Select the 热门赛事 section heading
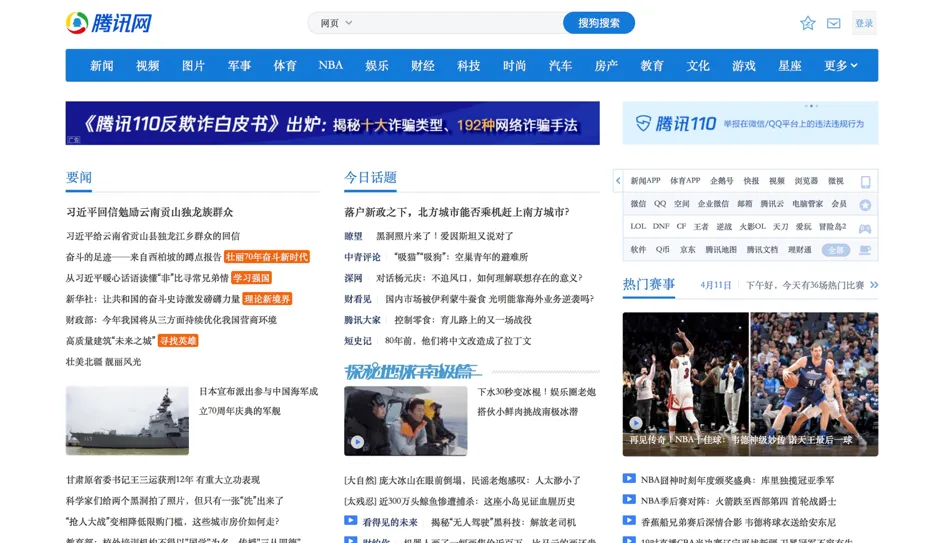 coord(649,284)
